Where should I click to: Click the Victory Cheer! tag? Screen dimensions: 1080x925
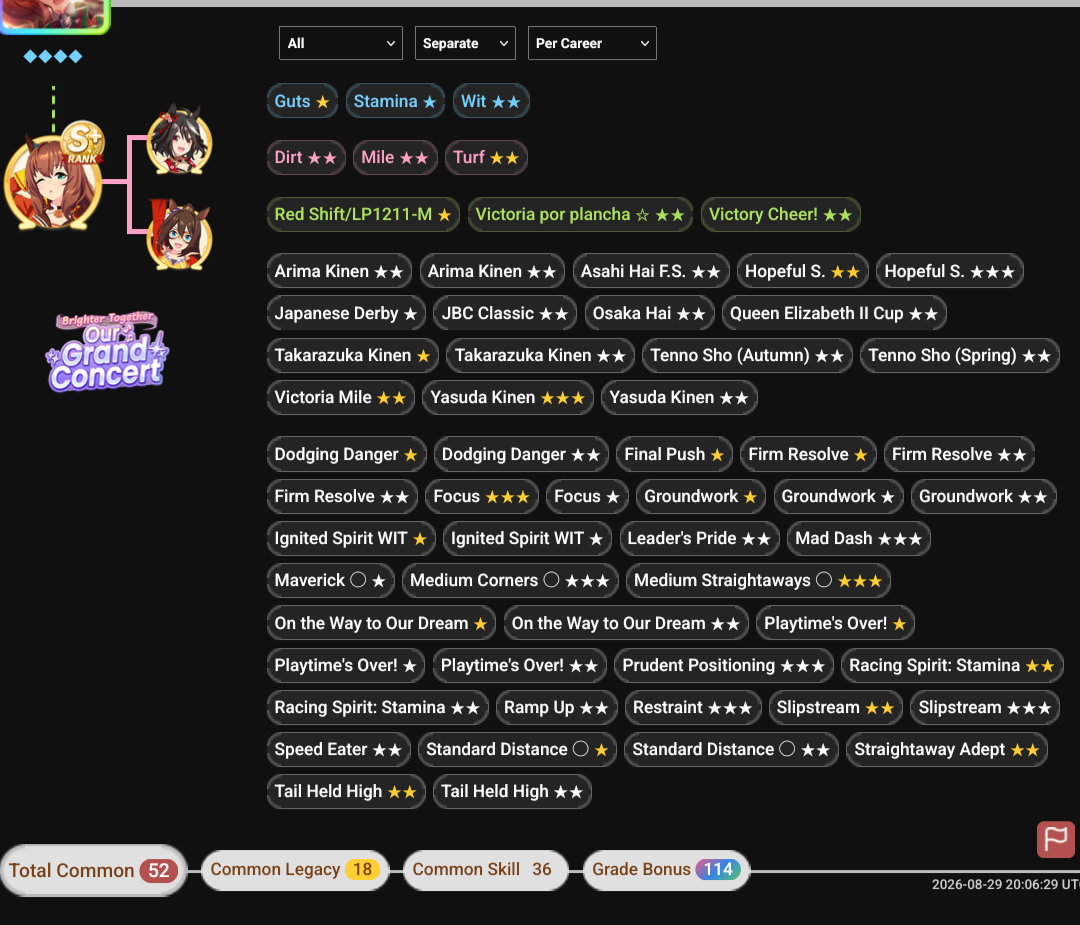click(x=780, y=215)
